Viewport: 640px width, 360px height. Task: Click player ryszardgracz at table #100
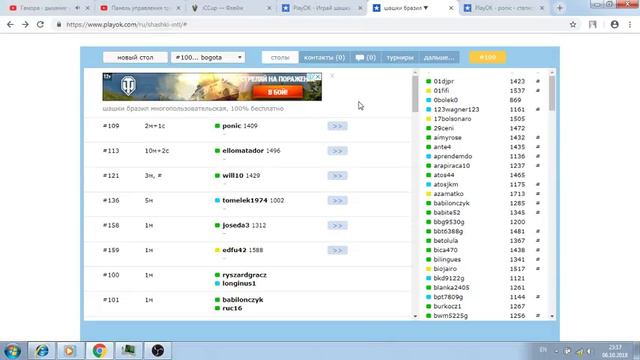(244, 275)
